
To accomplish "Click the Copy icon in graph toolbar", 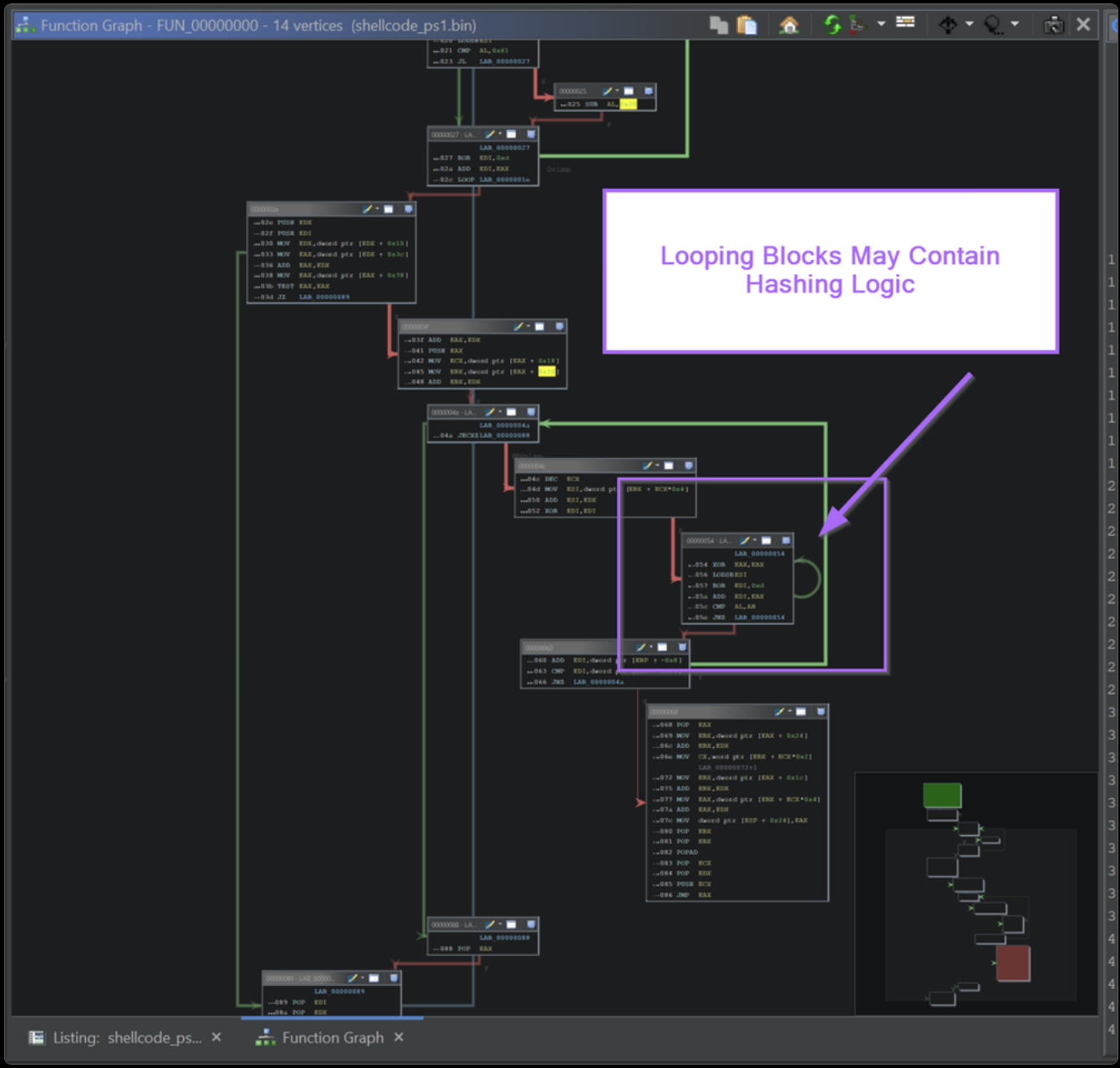I will coord(718,25).
